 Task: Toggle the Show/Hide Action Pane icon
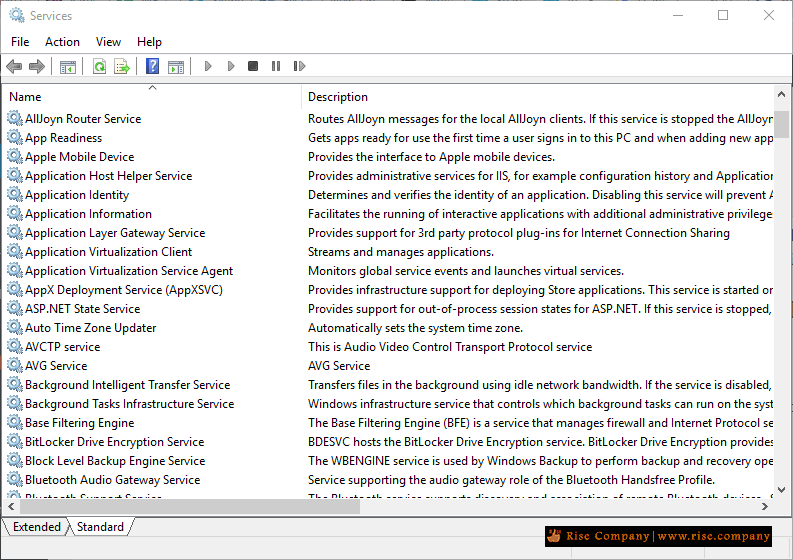click(x=176, y=66)
